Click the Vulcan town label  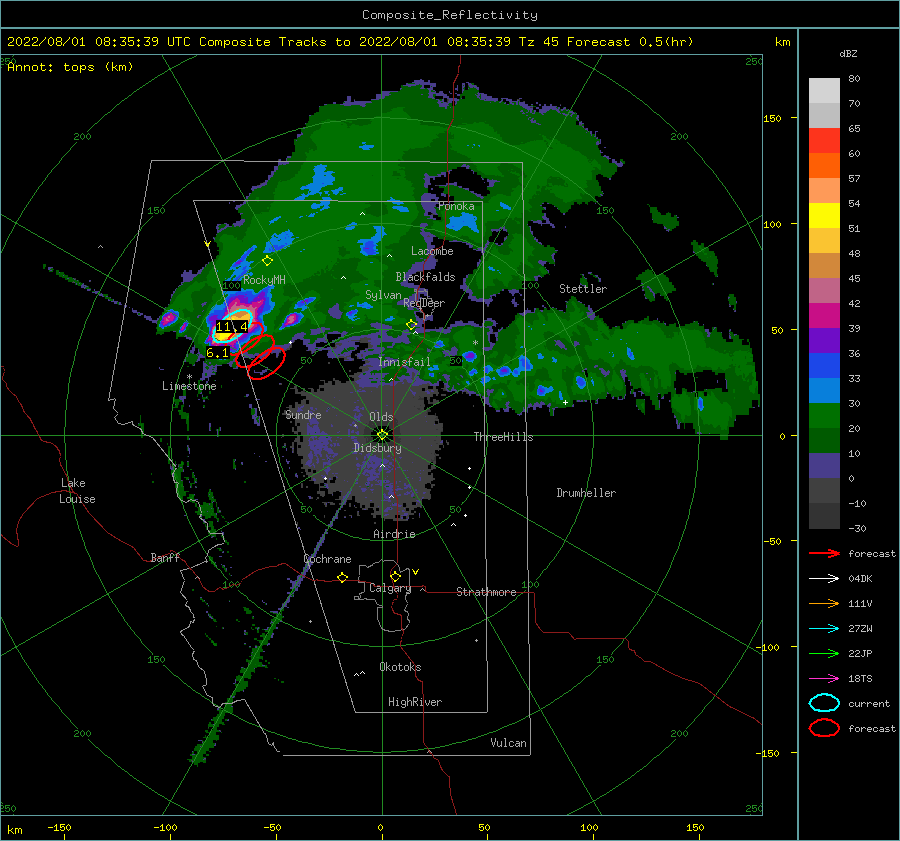pyautogui.click(x=508, y=743)
